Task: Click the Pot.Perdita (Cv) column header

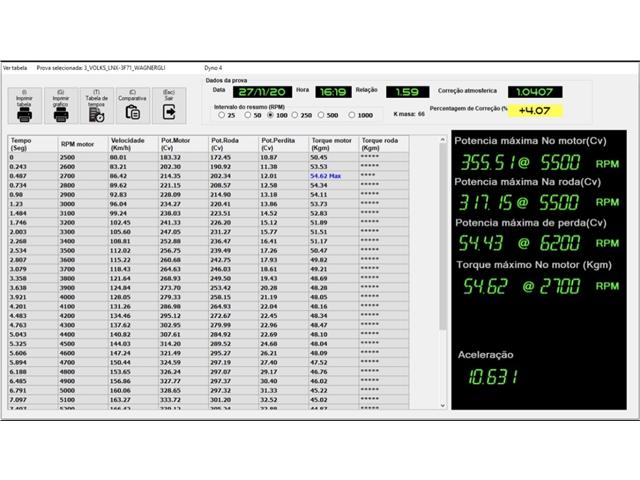Action: (x=284, y=144)
